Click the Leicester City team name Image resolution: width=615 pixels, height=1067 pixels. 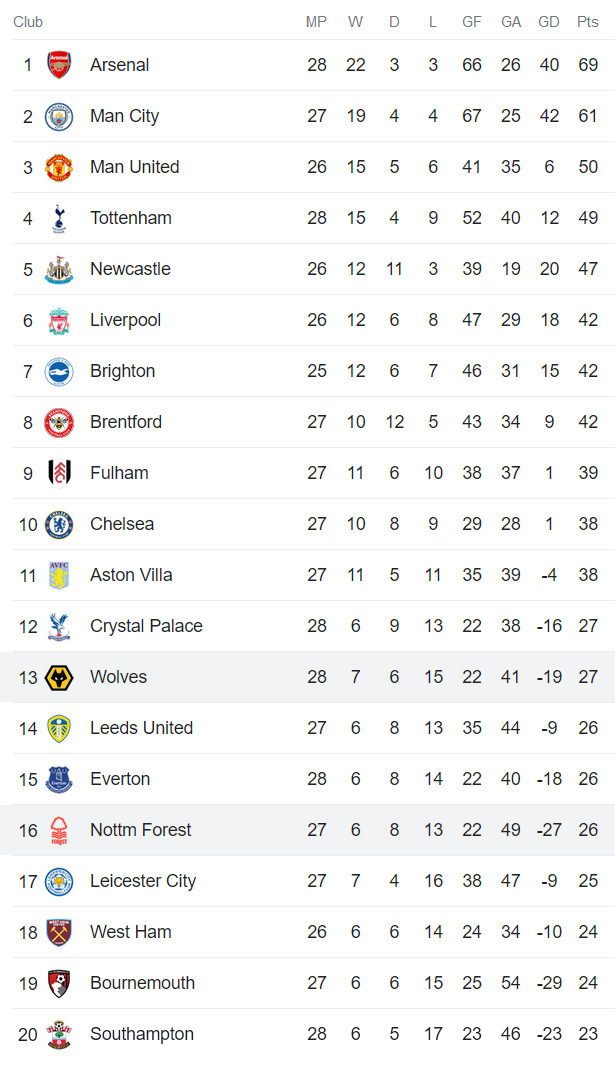pos(143,881)
